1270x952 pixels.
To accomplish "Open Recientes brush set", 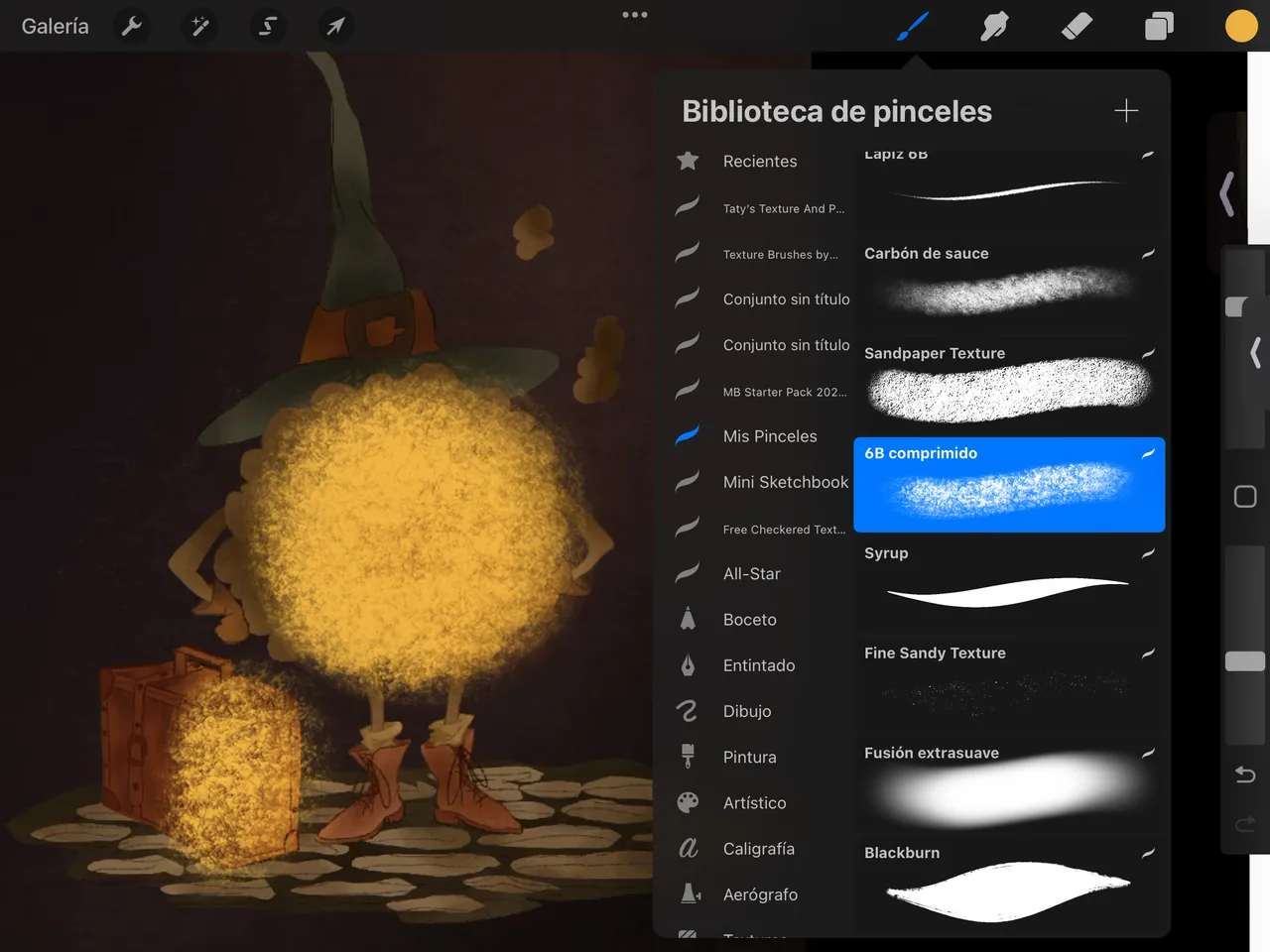I will tap(759, 161).
